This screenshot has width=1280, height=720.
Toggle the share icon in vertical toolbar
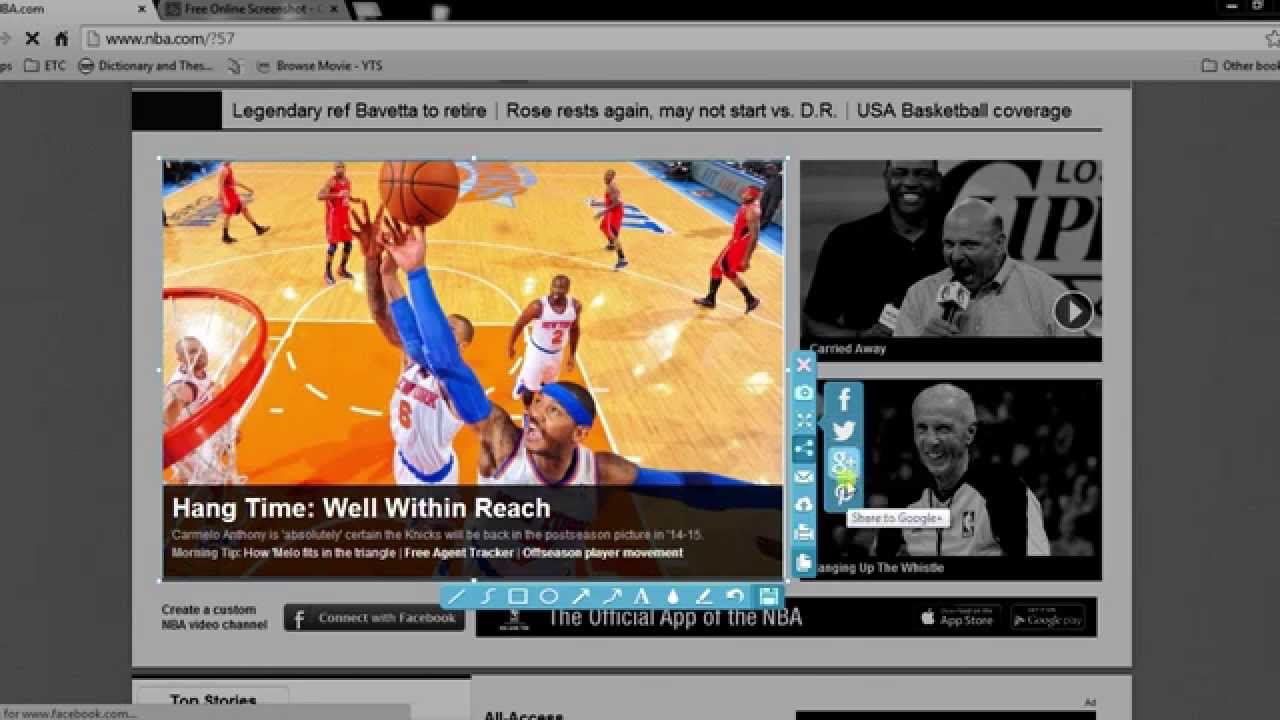pyautogui.click(x=803, y=449)
